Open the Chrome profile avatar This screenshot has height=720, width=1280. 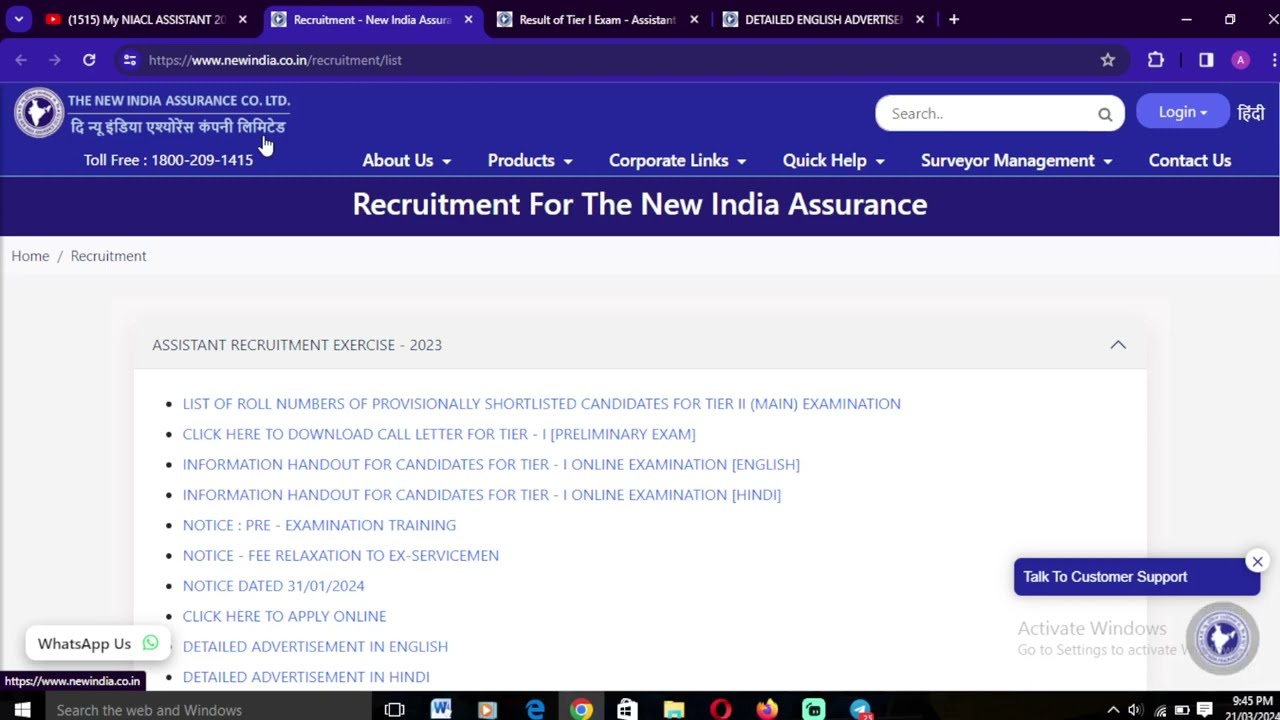pyautogui.click(x=1240, y=60)
